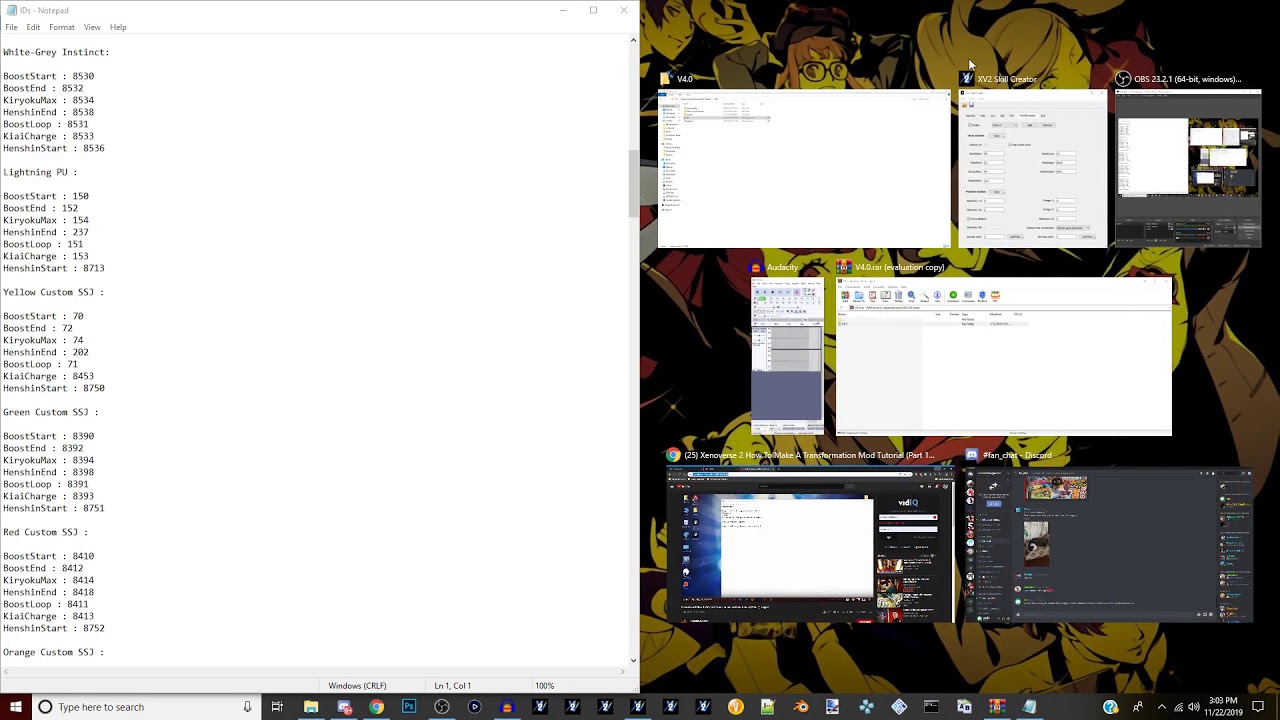
Task: Click the Red Custom SSJ heading
Action: pyautogui.click(x=45, y=532)
